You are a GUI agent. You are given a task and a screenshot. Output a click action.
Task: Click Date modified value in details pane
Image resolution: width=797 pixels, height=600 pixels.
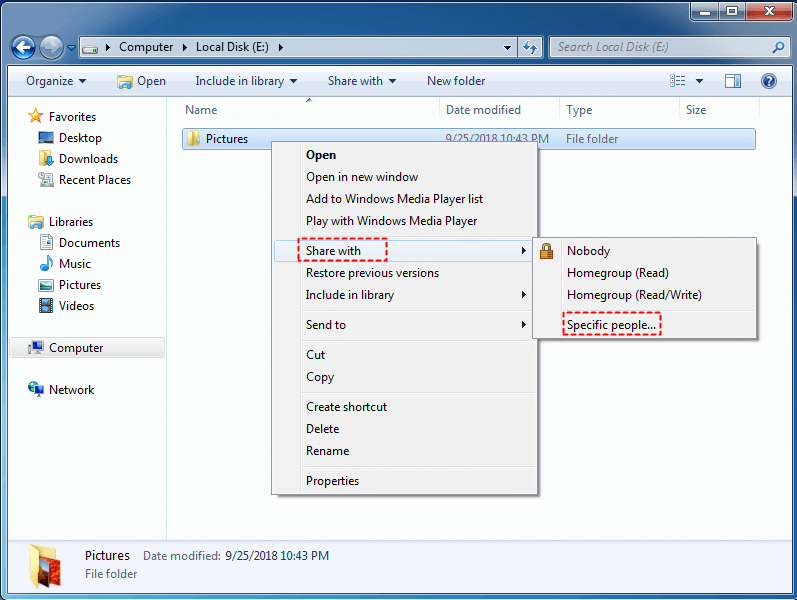277,556
